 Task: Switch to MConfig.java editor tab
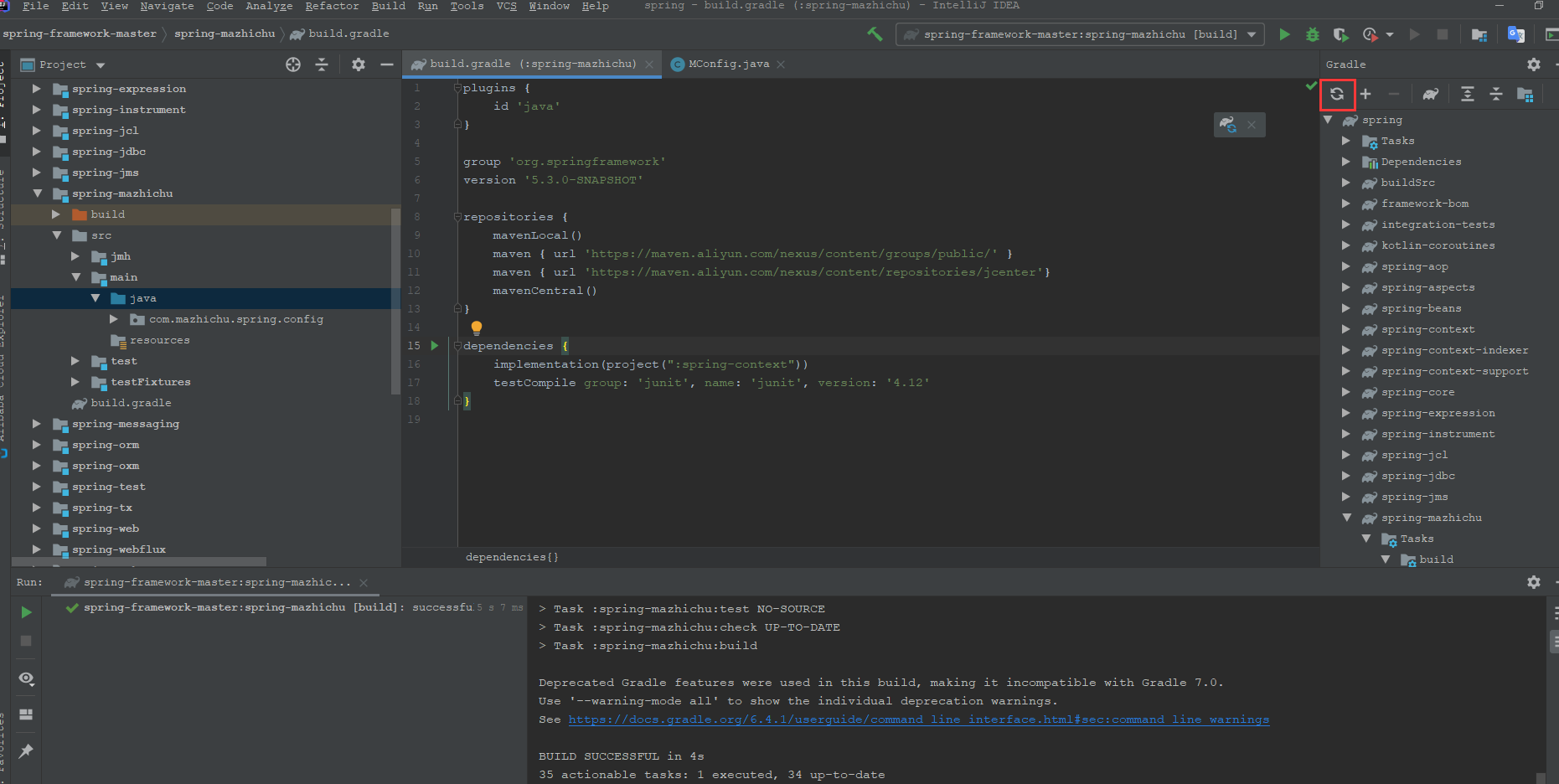(728, 64)
